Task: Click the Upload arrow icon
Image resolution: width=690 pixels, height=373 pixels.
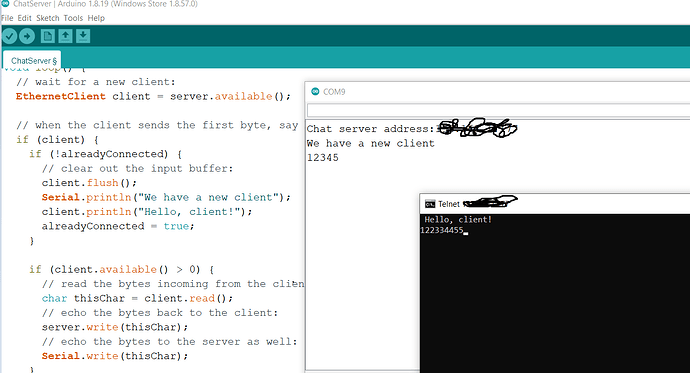Action: point(27,36)
